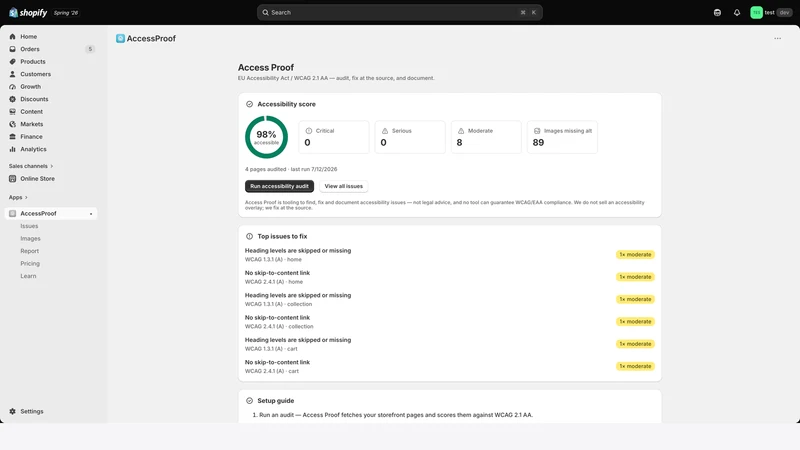Click the Orders count badge 5
This screenshot has width=800, height=450.
coord(90,49)
